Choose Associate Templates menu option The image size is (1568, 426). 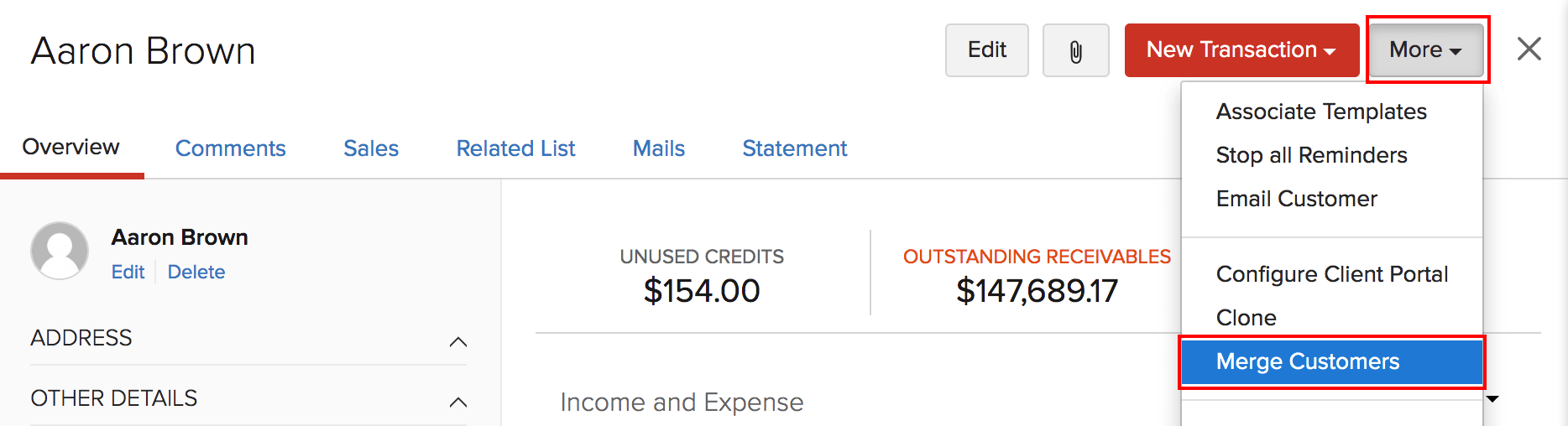click(1320, 112)
